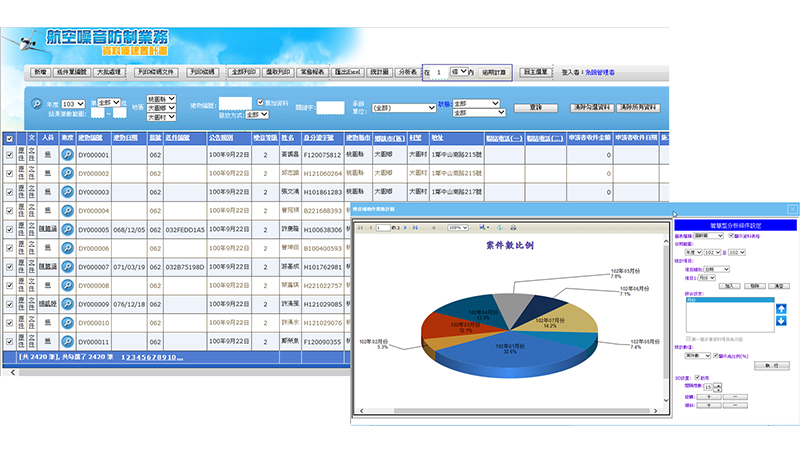Open the 年度 dropdown showing 103
This screenshot has height=453, width=800.
pyautogui.click(x=74, y=103)
